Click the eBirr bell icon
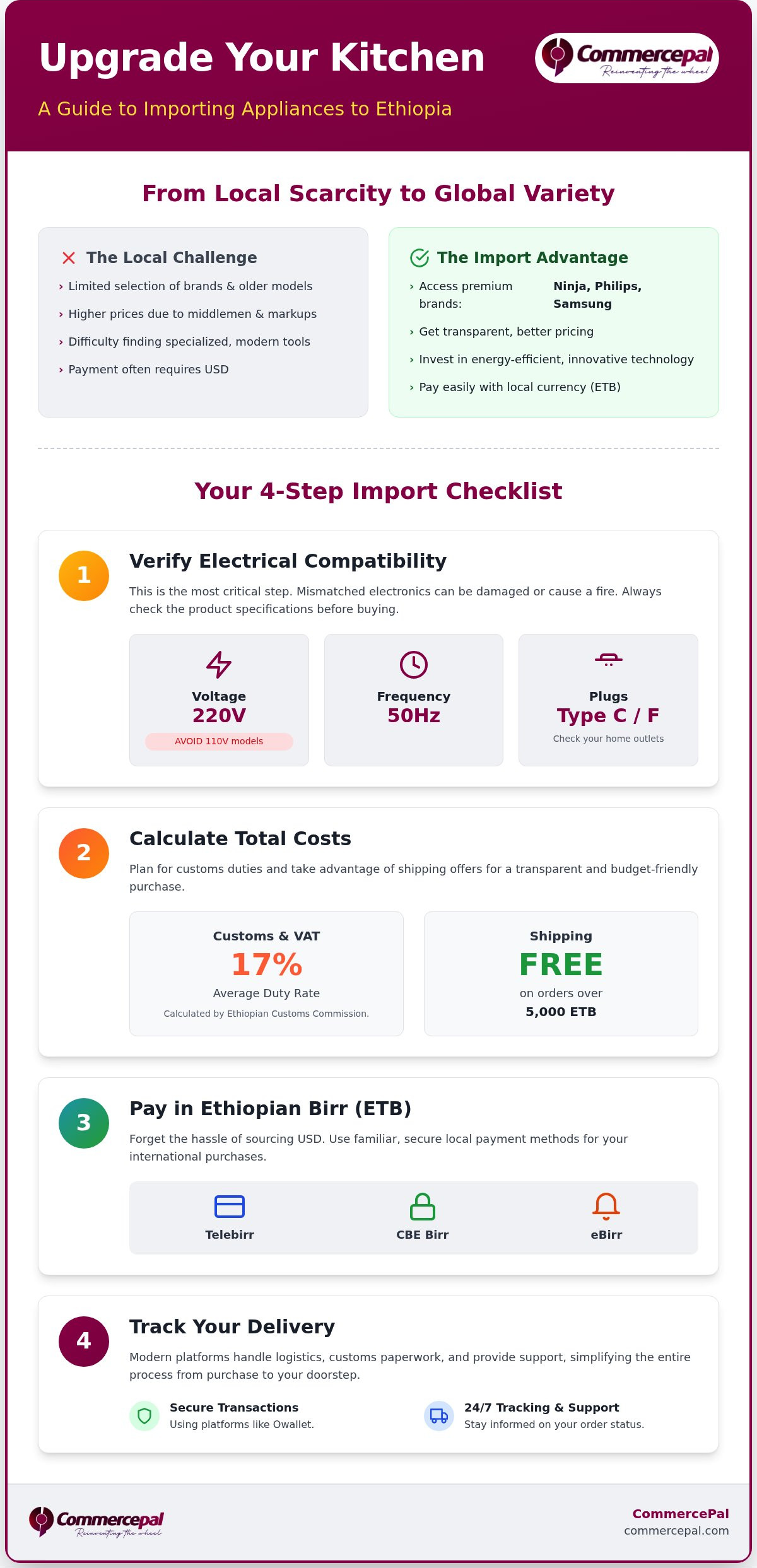 [x=606, y=1207]
